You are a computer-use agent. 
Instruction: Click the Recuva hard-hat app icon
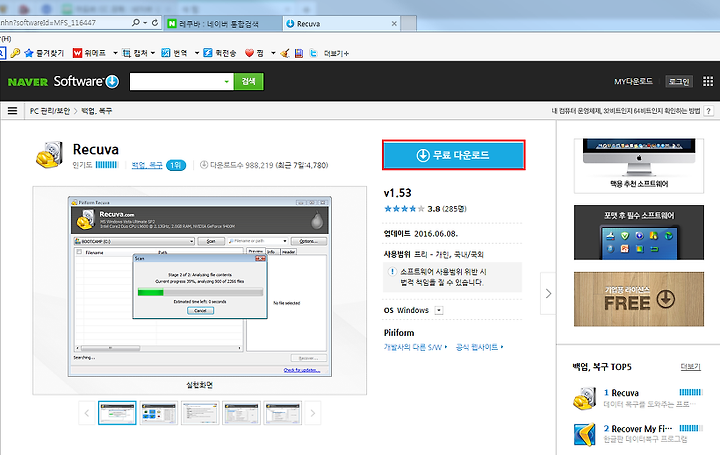tap(49, 154)
